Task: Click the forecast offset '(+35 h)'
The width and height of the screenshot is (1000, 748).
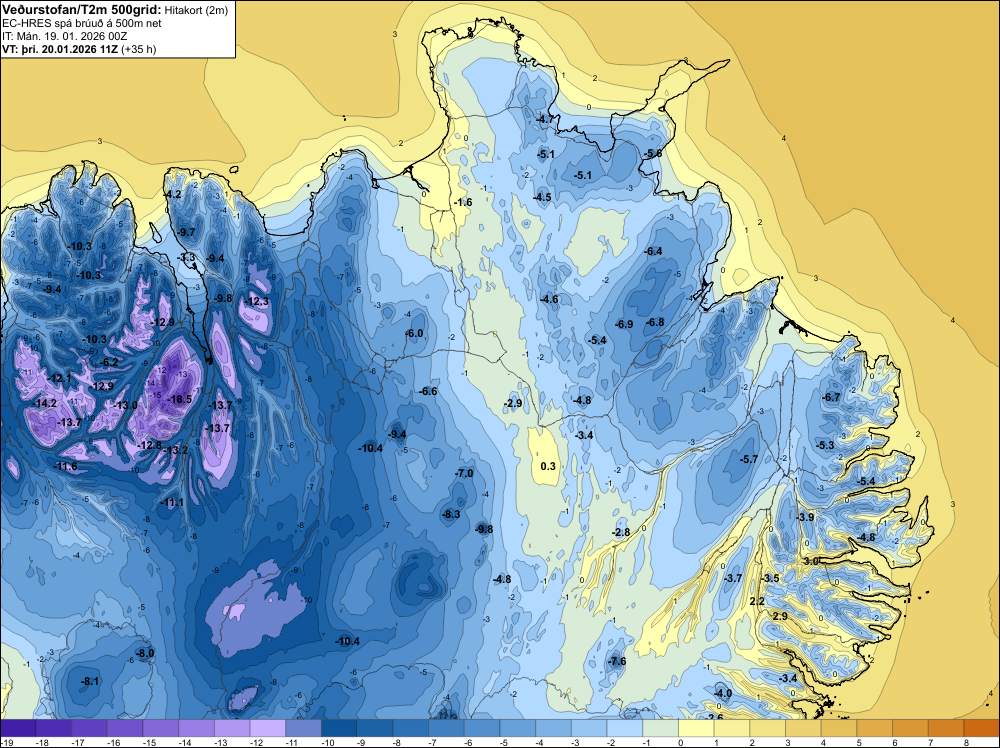Action: 138,49
